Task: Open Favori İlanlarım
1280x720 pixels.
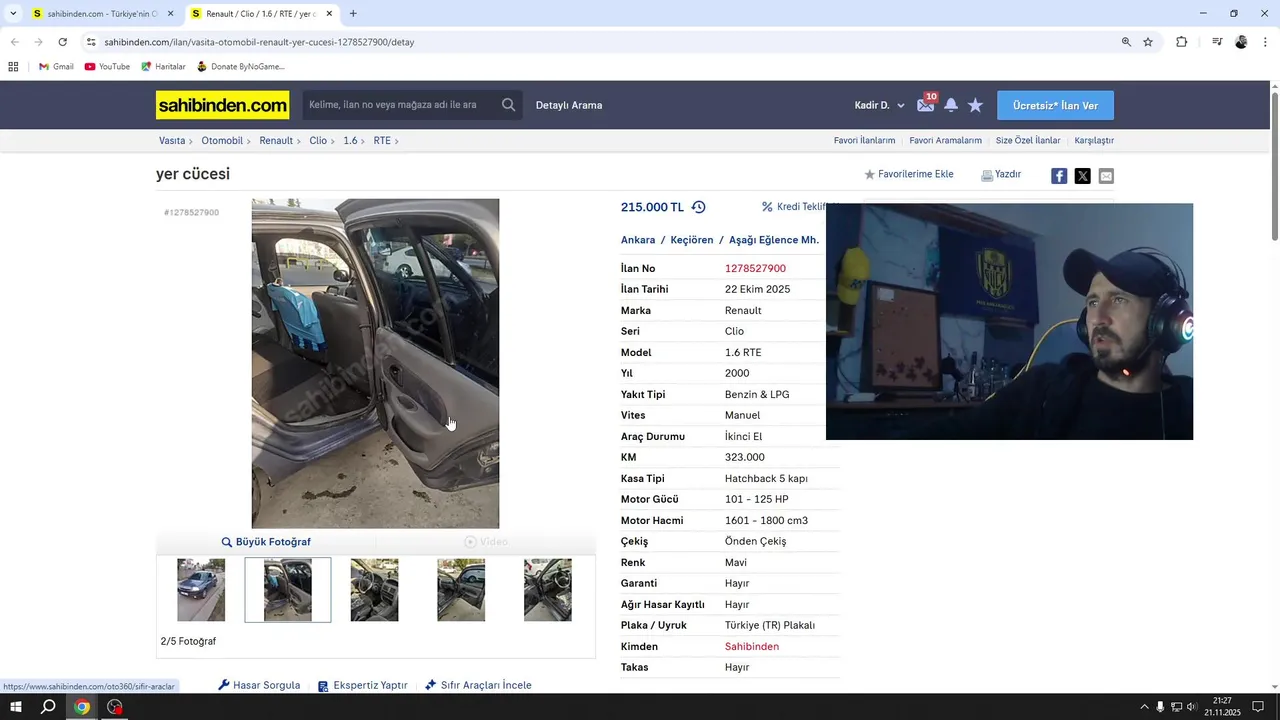Action: click(864, 141)
